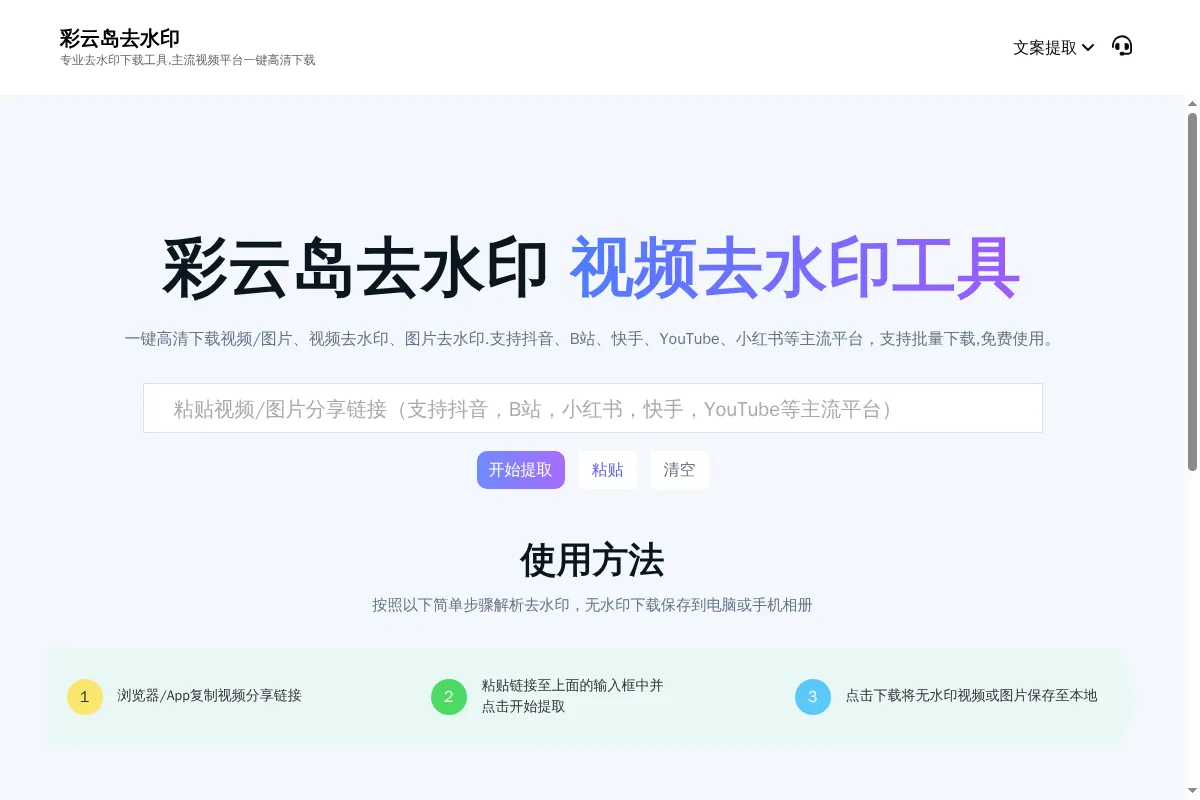Select the yellow step 1 circle icon

coord(85,697)
